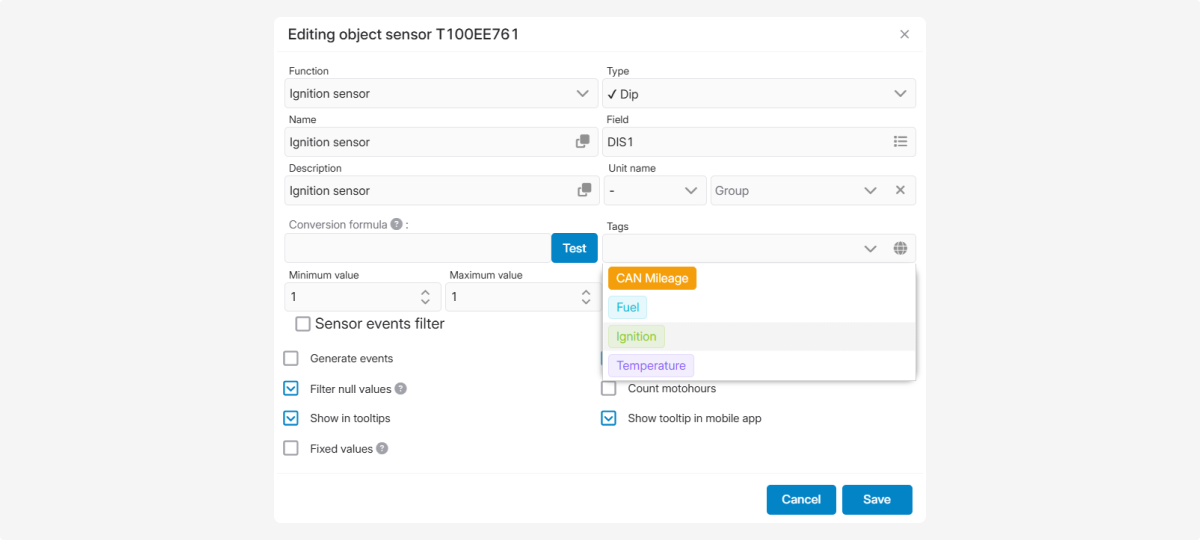Viewport: 1200px width, 540px height.
Task: Click the copy icon in Name field
Action: (583, 142)
